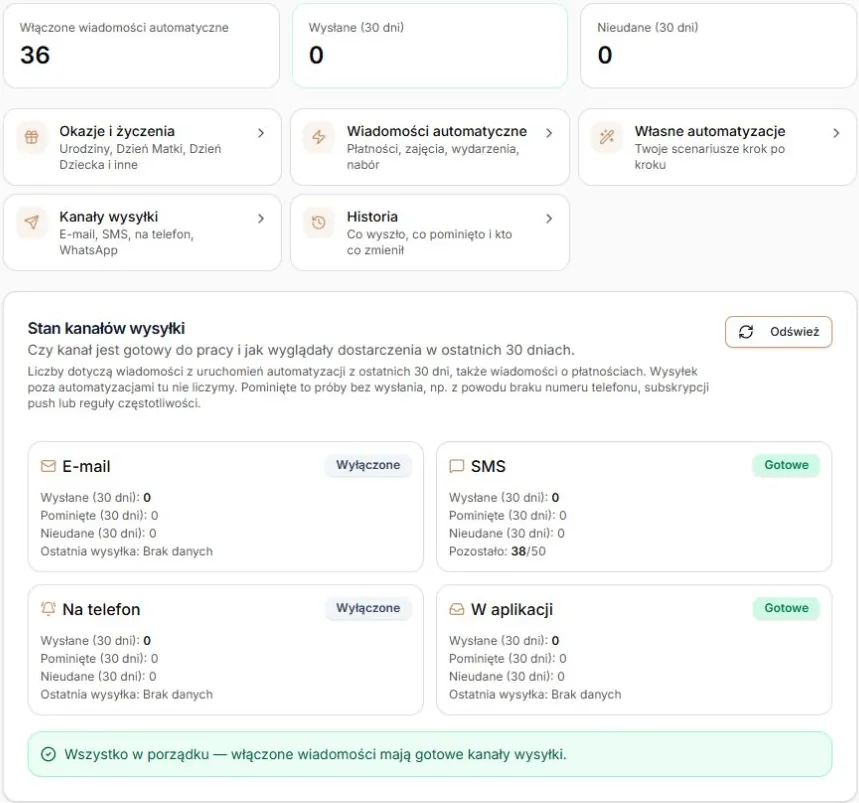859x803 pixels.
Task: Open Kanały wysyłki via its chevron arrow
Action: [261, 219]
